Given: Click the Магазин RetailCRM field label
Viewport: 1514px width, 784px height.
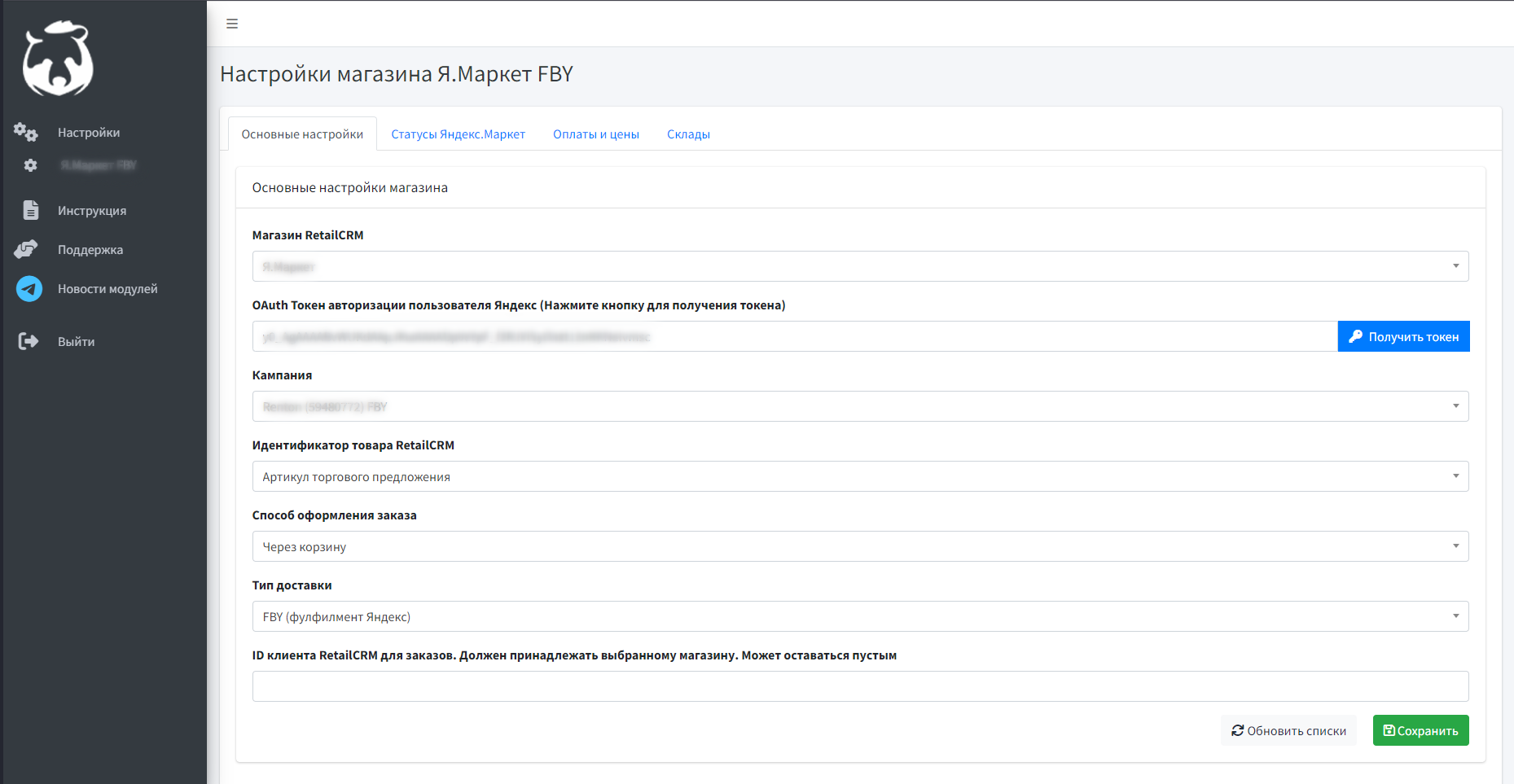Looking at the screenshot, I should [x=308, y=235].
